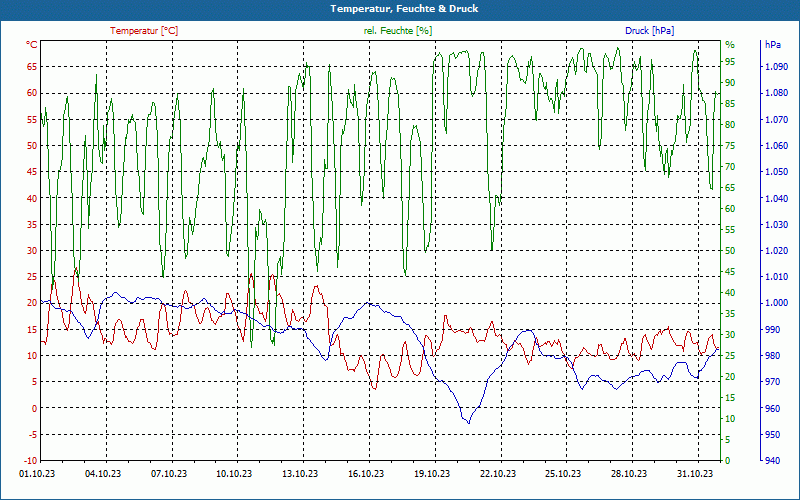Click the chart title 'Temperatur, Feuchte & Druck'

(404, 9)
